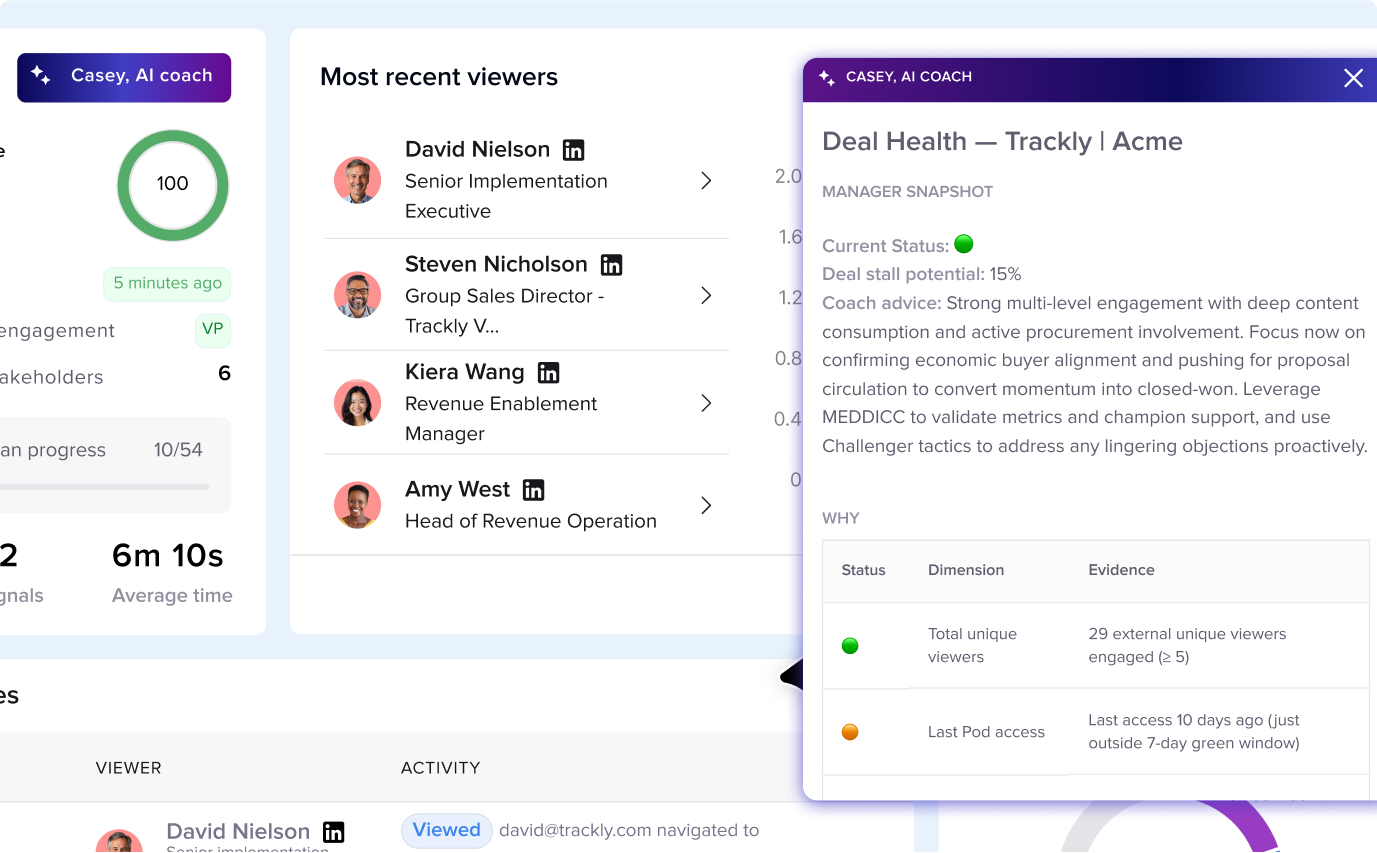The image size is (1377, 853).
Task: Click Steven Nicholson name
Action: 496,264
